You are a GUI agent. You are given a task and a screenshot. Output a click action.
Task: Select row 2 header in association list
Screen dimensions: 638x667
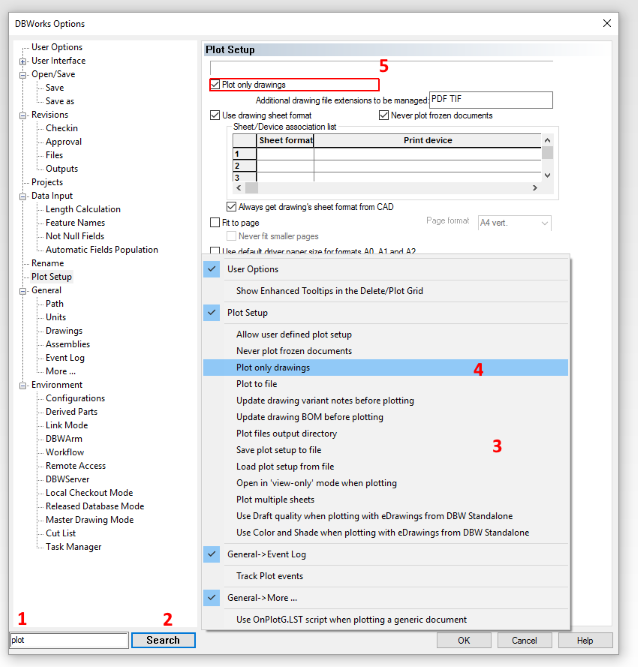(245, 166)
